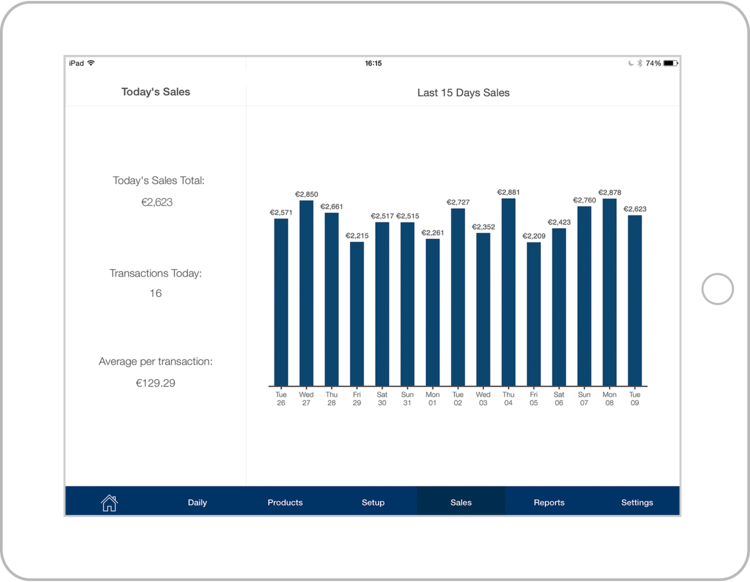Image resolution: width=750 pixels, height=582 pixels.
Task: Click the transactions count 16
Action: point(155,293)
